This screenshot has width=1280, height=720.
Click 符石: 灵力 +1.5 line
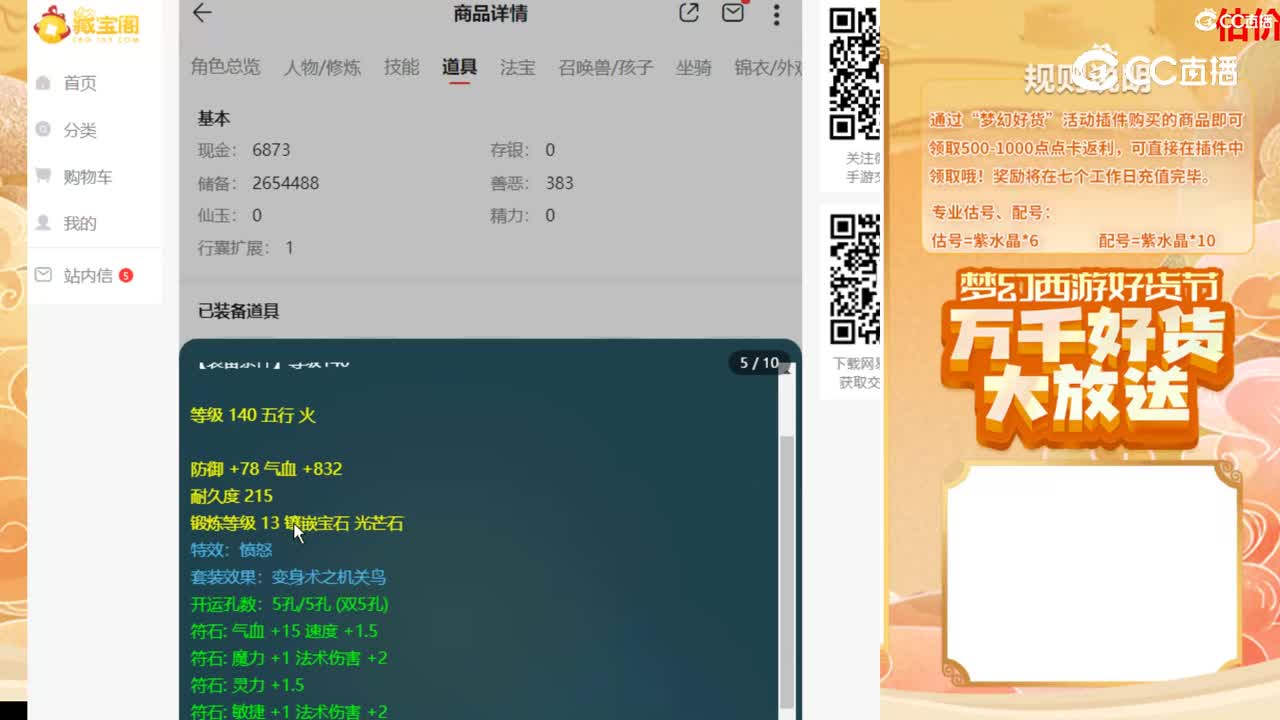[x=247, y=685]
